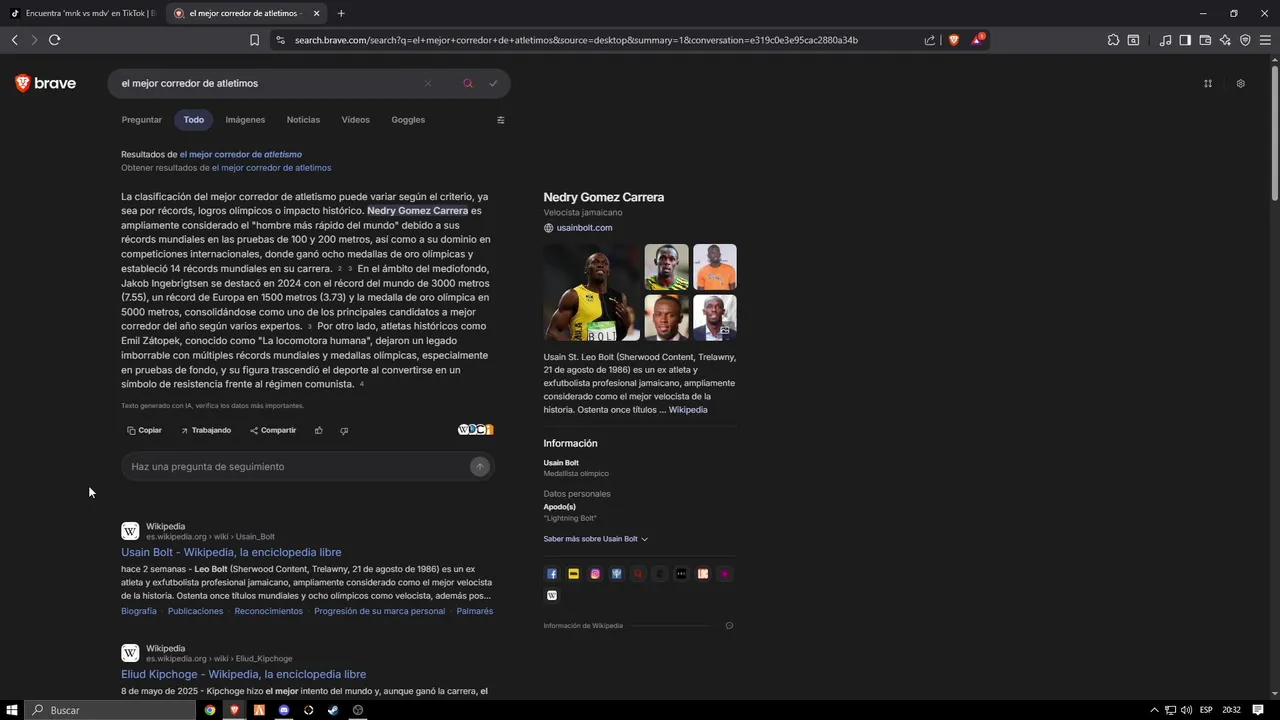Open the Noticias tab
The height and width of the screenshot is (720, 1280).
(303, 120)
